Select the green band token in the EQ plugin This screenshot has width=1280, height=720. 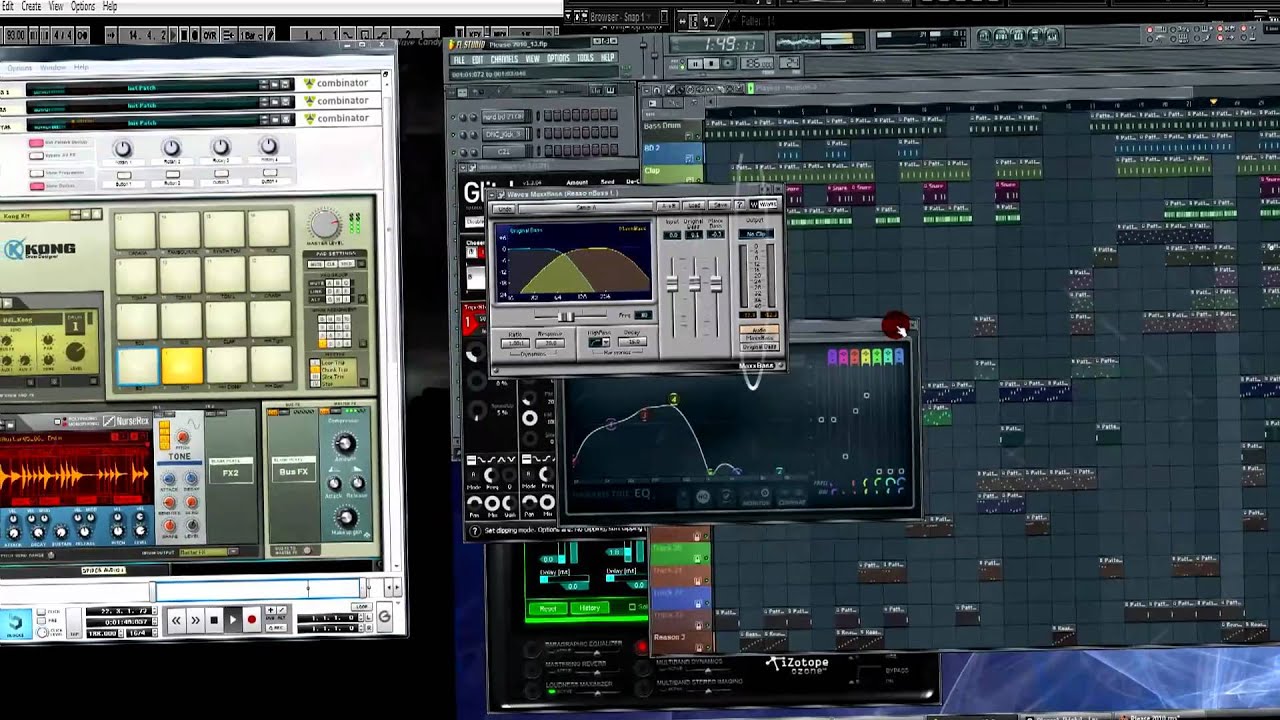click(x=877, y=357)
